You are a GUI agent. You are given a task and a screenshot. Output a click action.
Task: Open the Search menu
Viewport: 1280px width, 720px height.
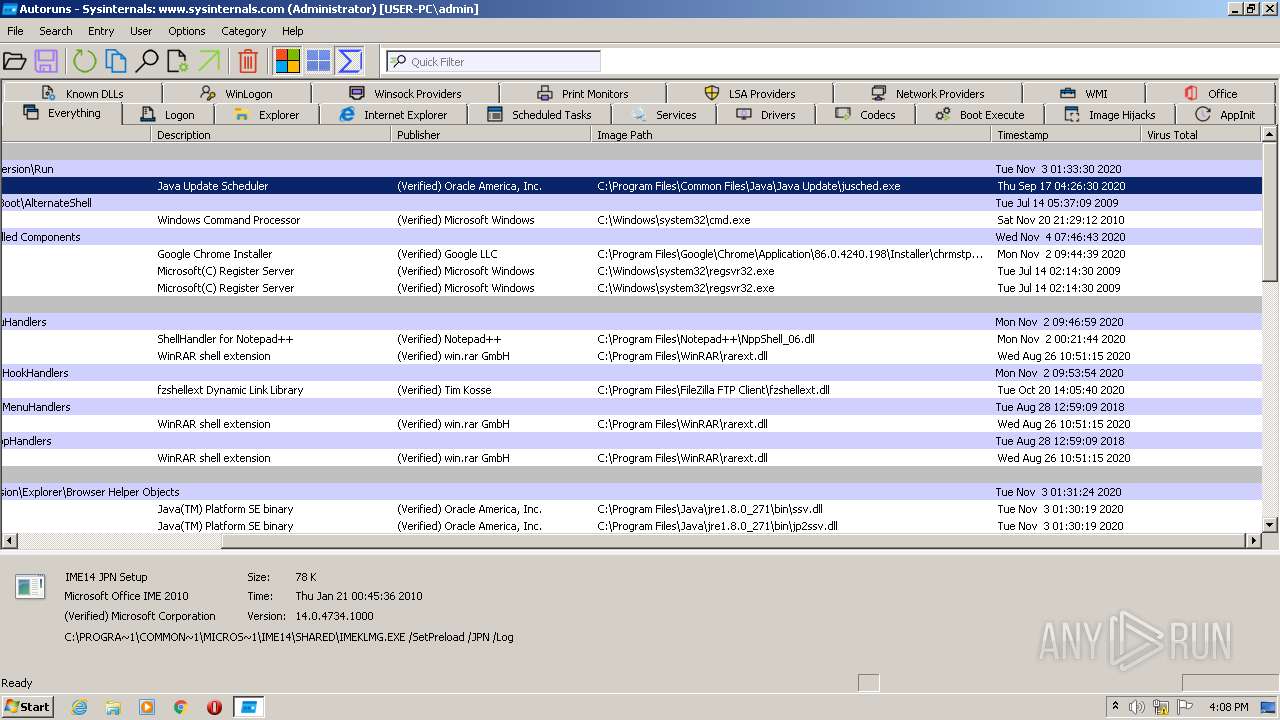[56, 31]
